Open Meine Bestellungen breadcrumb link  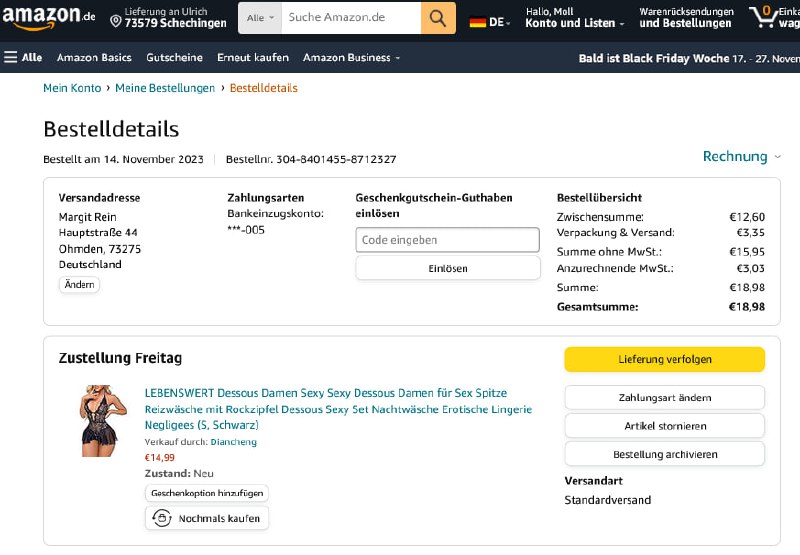point(165,88)
